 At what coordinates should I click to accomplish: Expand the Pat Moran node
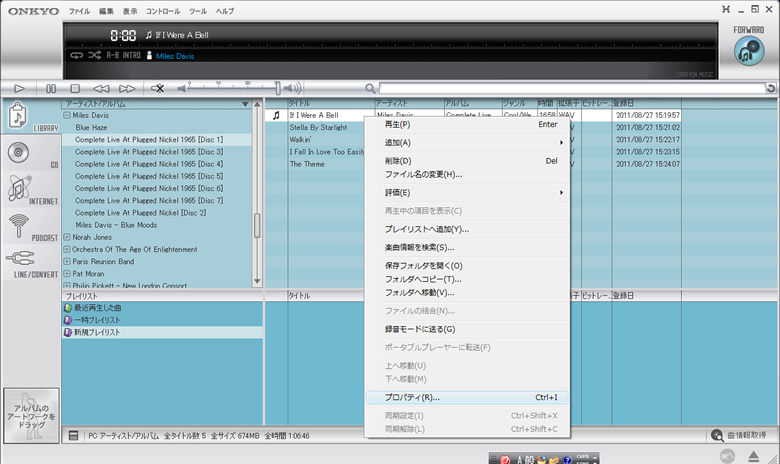pos(67,274)
